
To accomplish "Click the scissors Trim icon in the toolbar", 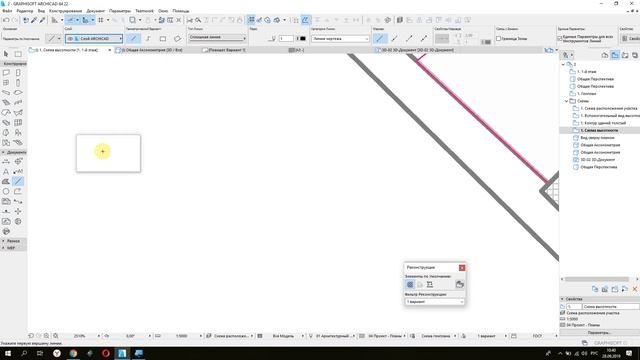I will 190,20.
